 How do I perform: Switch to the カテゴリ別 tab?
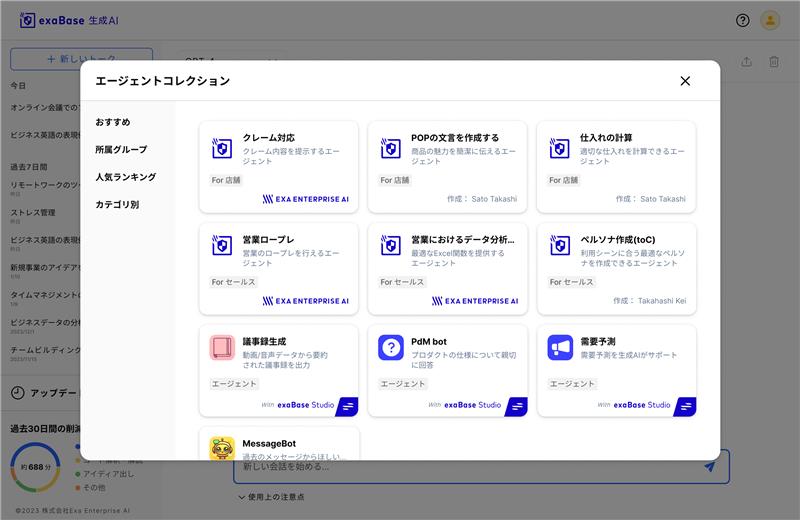[117, 205]
